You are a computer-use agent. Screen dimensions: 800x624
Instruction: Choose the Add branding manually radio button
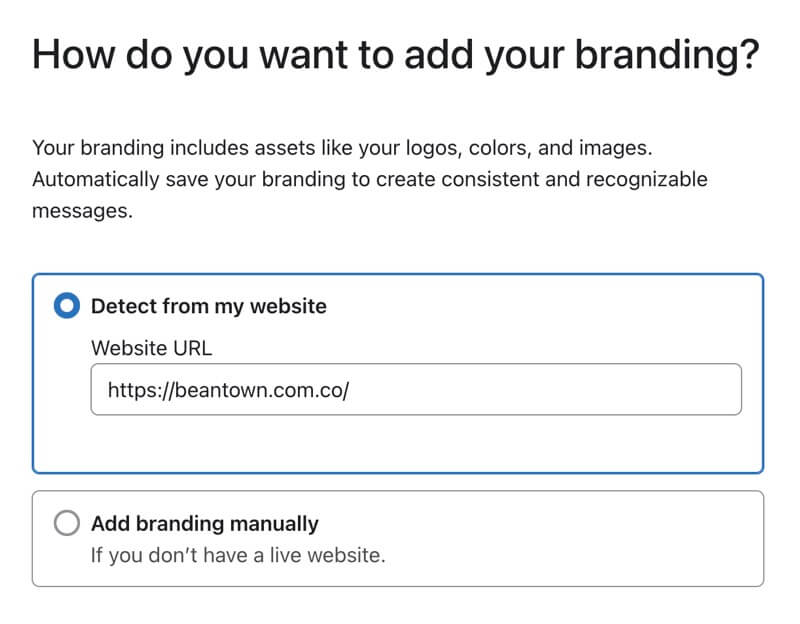tap(67, 523)
